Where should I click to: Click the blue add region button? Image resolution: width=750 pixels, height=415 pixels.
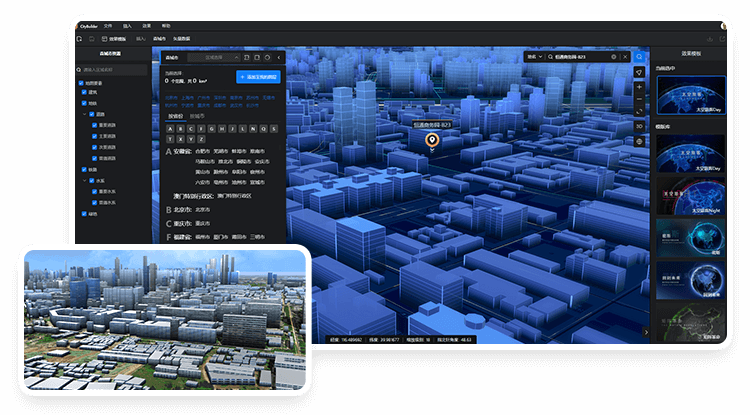(259, 76)
